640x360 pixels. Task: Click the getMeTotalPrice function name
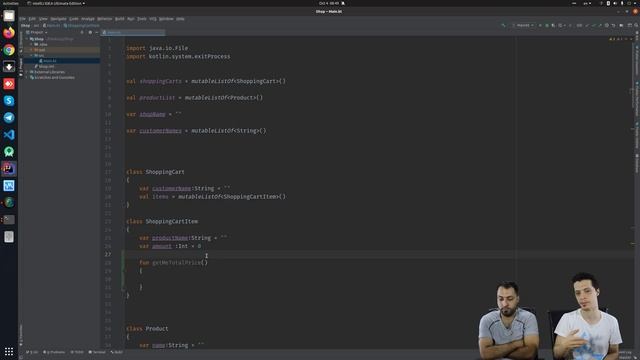pos(176,262)
